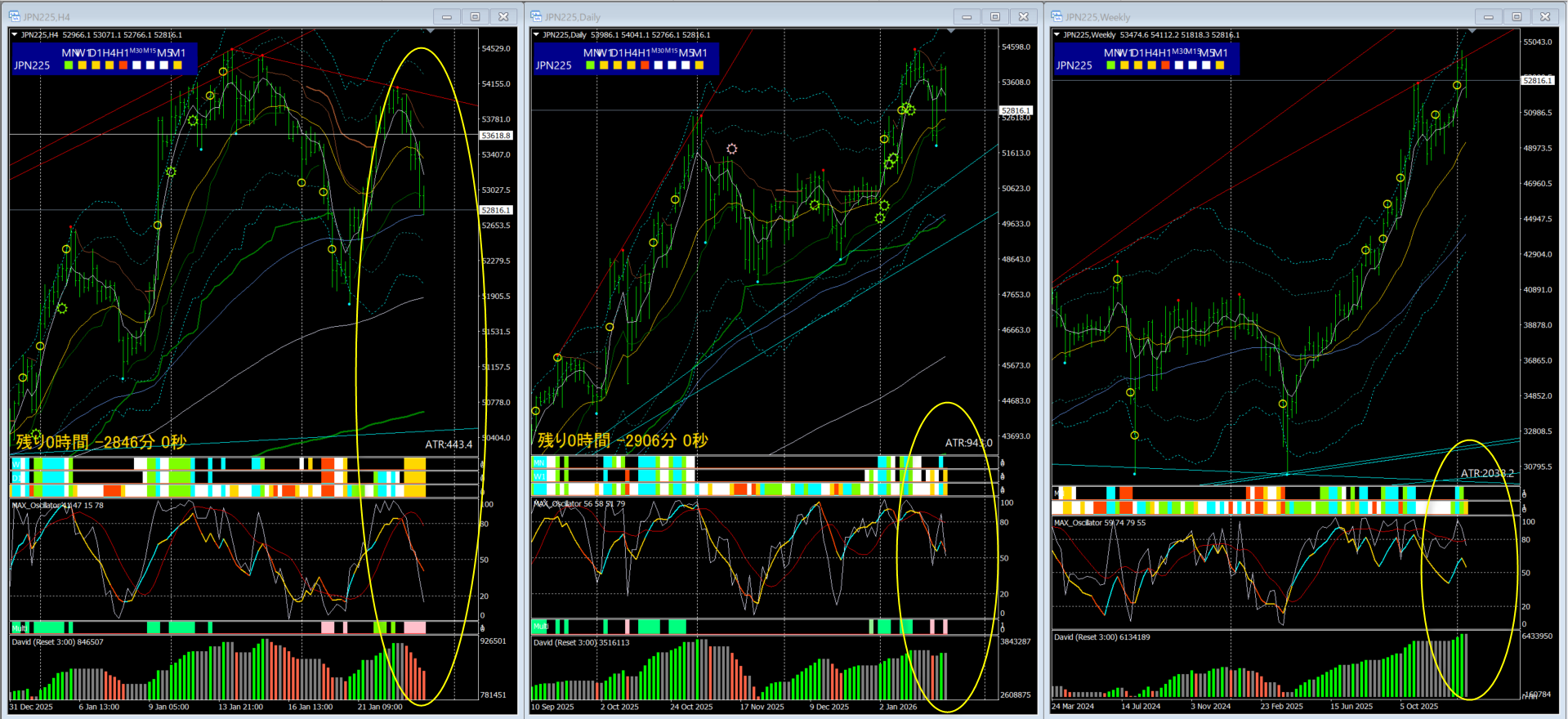Expand the JPN225,Daily chart header arrow

point(536,35)
